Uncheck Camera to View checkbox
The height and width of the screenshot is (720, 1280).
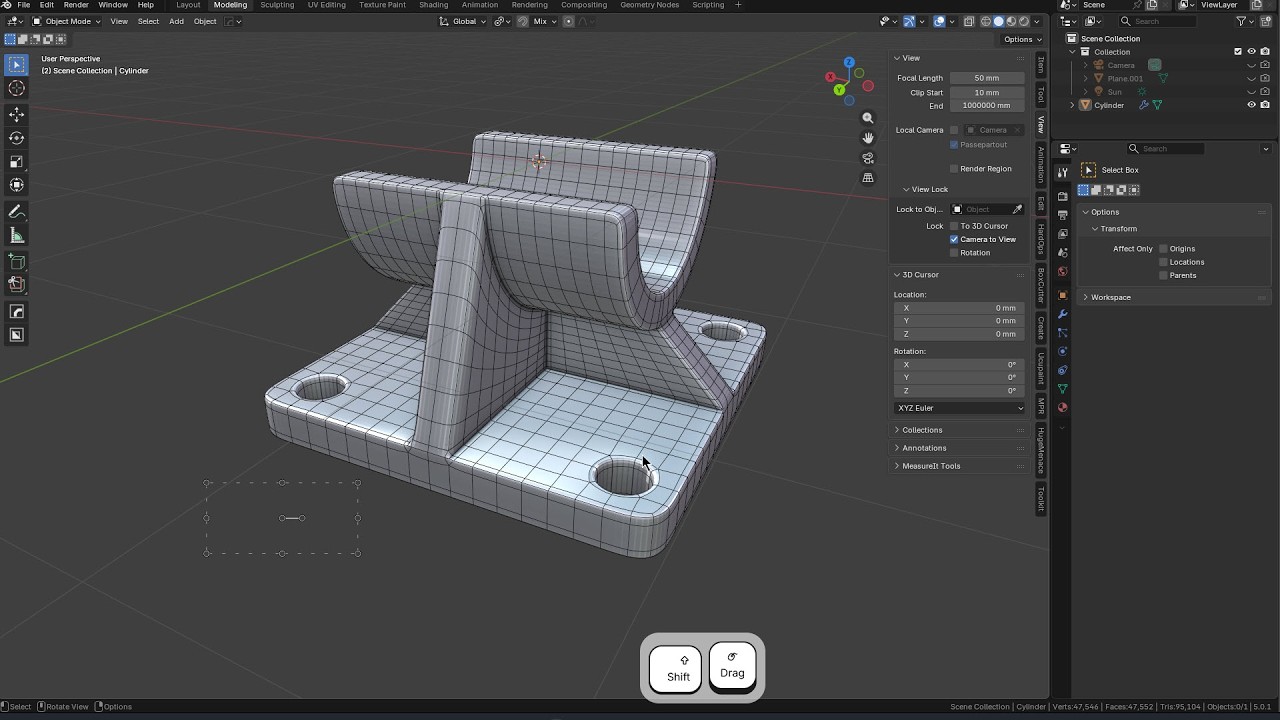click(954, 239)
